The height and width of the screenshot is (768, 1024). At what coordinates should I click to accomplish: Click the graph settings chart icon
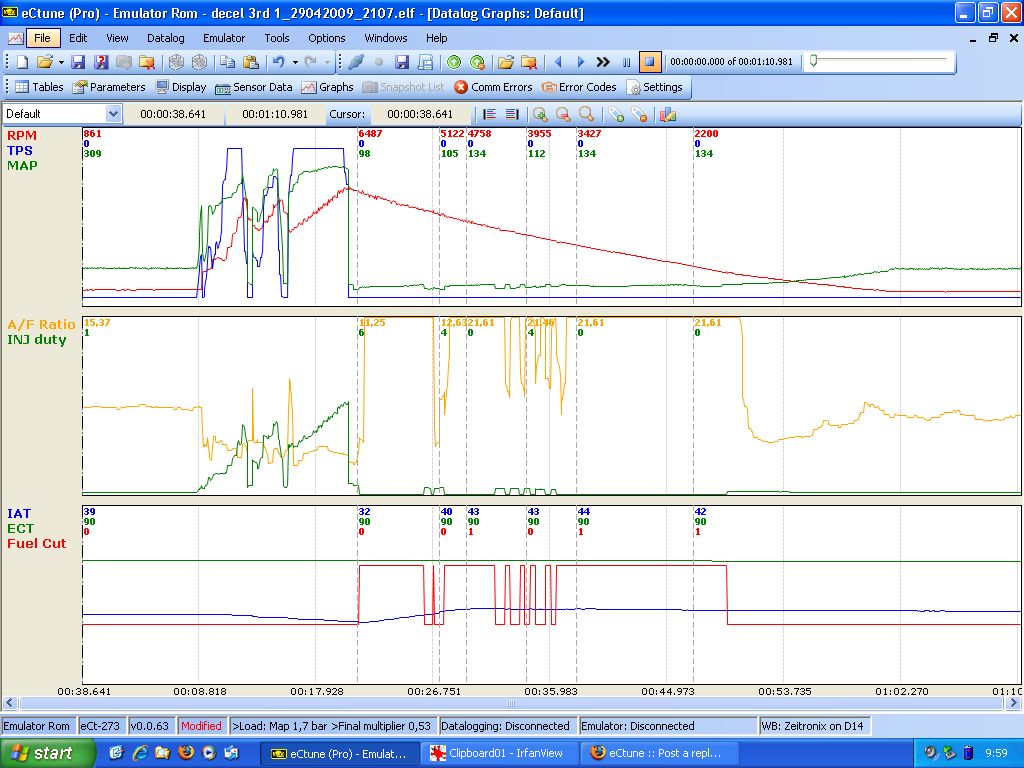(667, 115)
